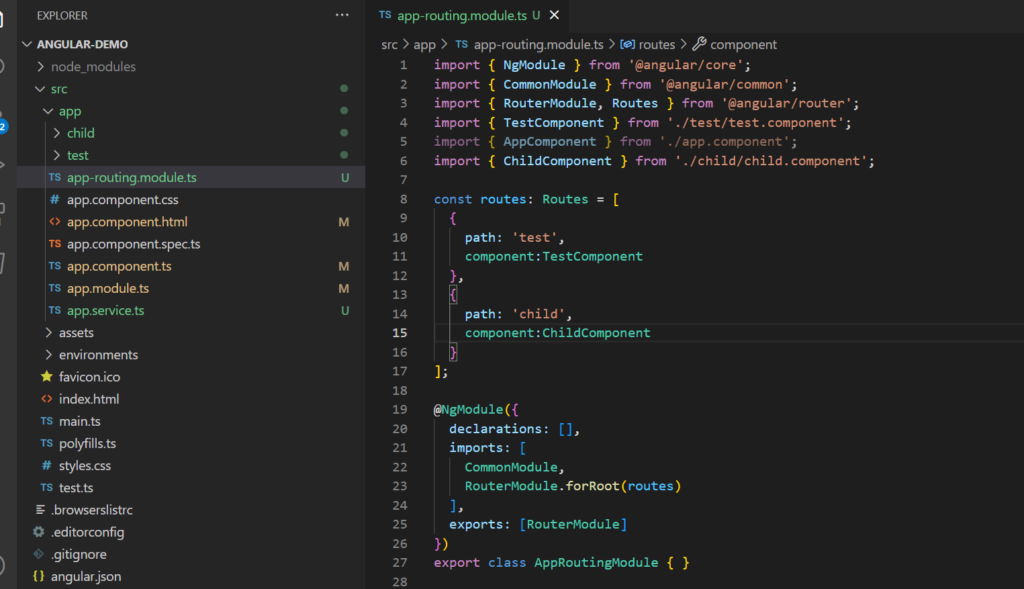Click the EXPLORER panel title
The image size is (1024, 589).
point(62,16)
